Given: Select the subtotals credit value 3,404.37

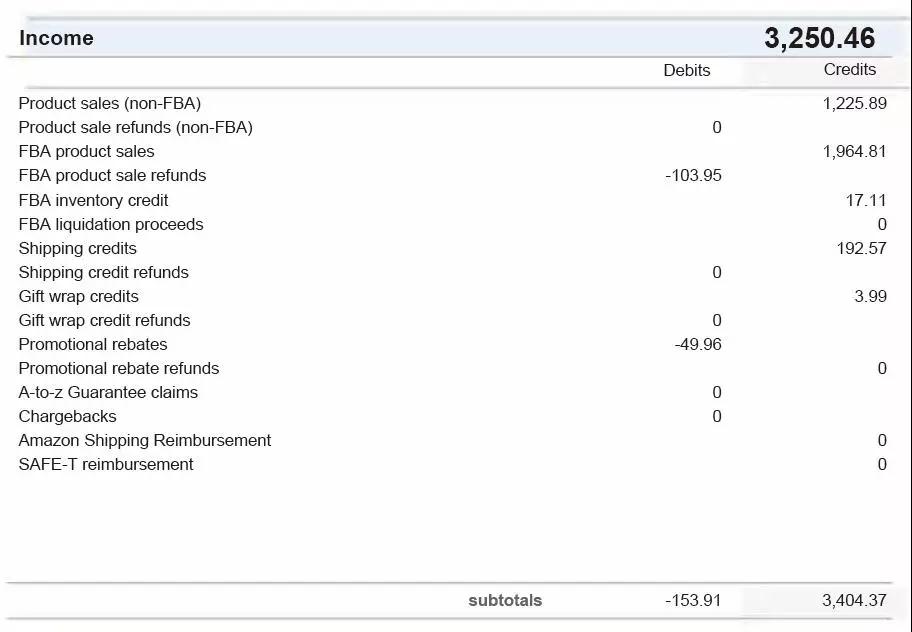Looking at the screenshot, I should pyautogui.click(x=854, y=600).
